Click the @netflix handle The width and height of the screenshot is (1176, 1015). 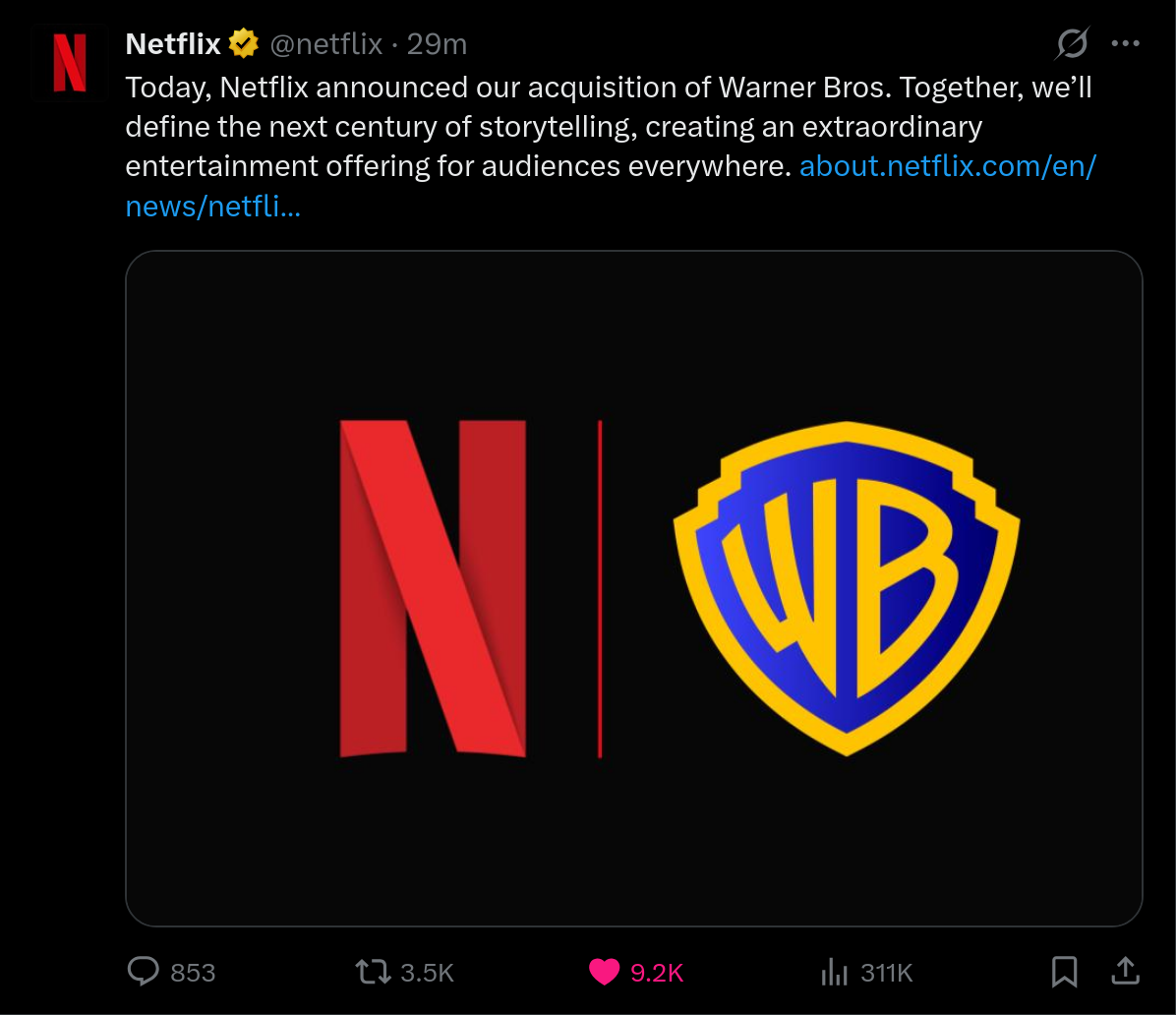[x=325, y=44]
